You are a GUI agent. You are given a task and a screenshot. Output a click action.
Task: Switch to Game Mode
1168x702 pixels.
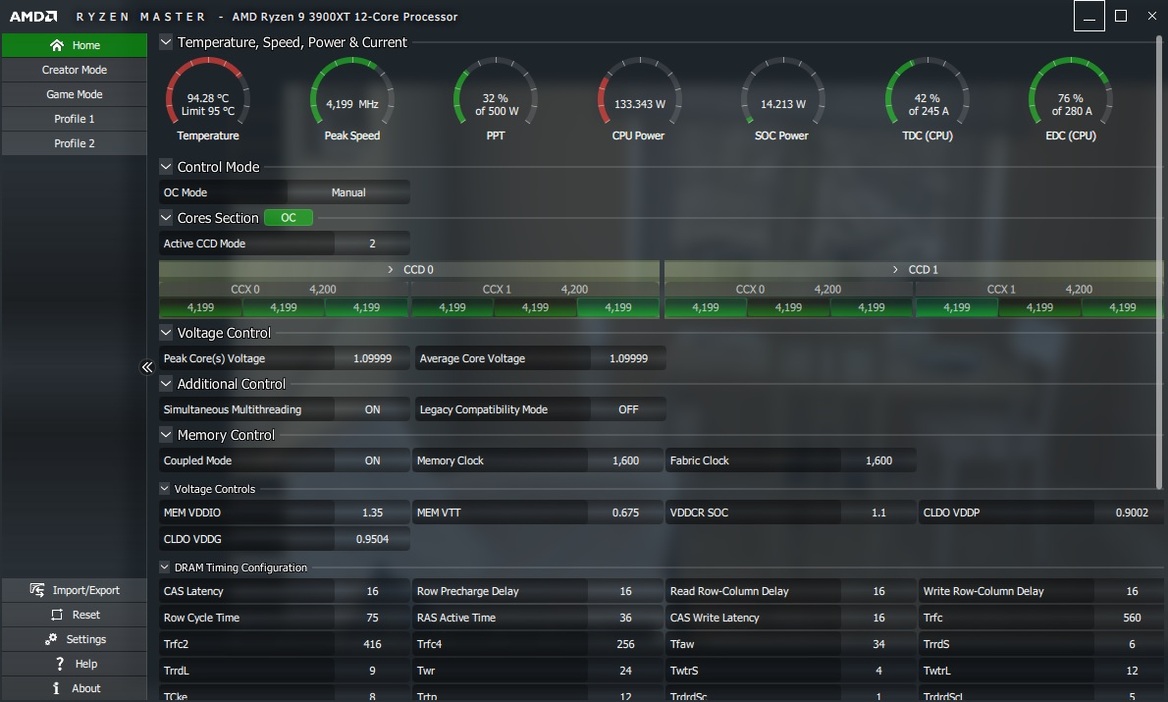point(74,94)
